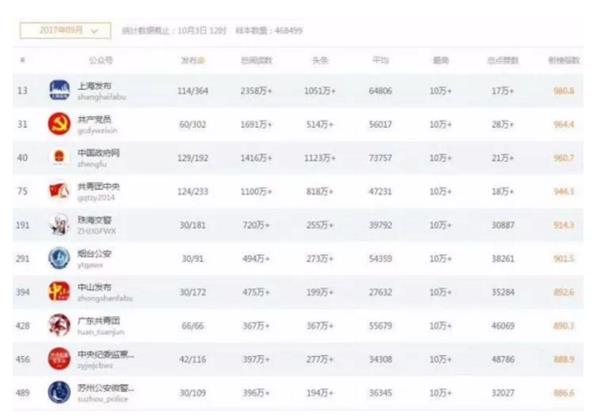Open the 中国政府网 account name link
Screen dimensions: 600x420
coord(99,153)
